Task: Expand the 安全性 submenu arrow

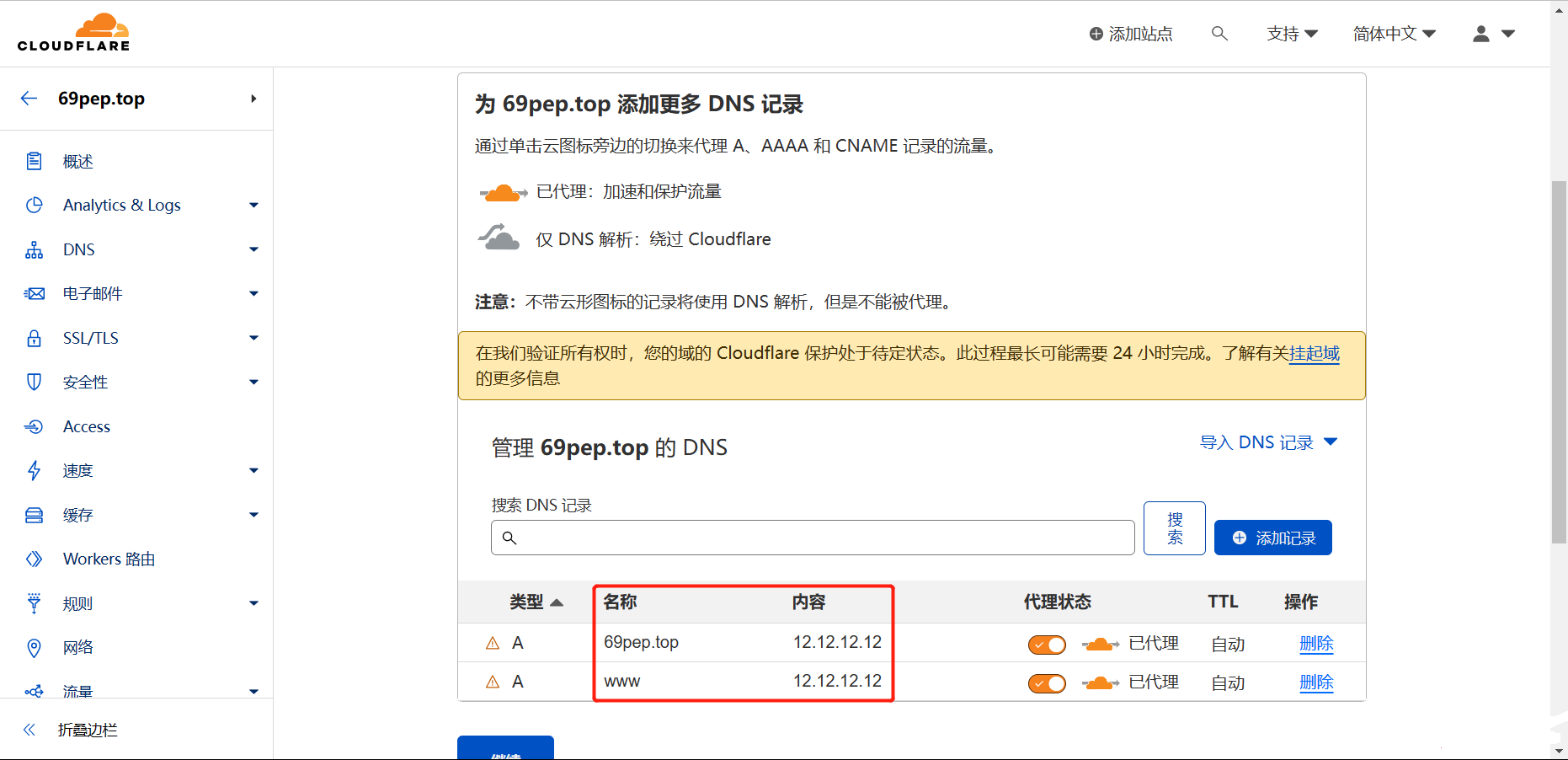Action: tap(253, 382)
